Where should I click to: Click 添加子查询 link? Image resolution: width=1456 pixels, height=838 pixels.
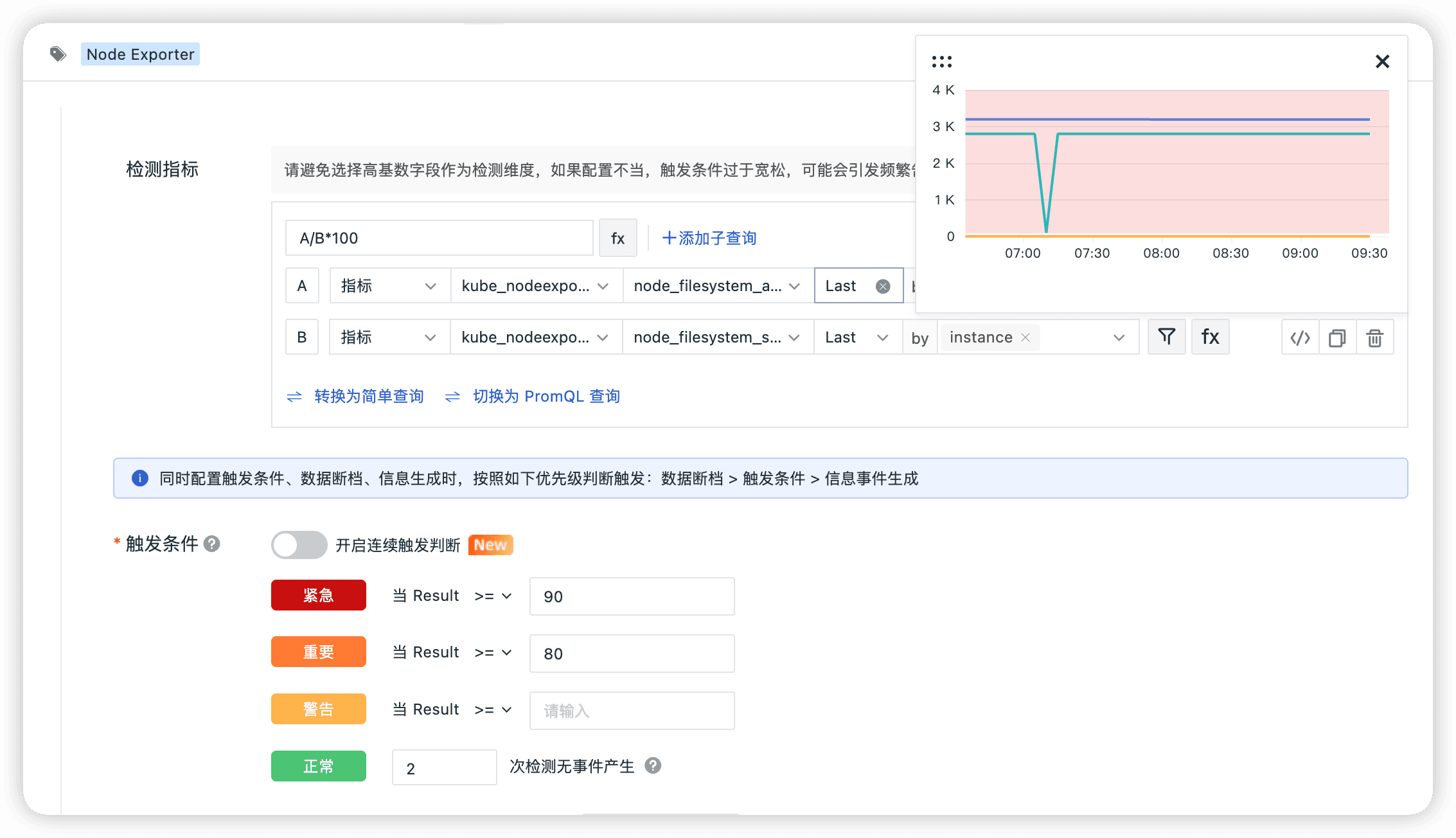[709, 238]
